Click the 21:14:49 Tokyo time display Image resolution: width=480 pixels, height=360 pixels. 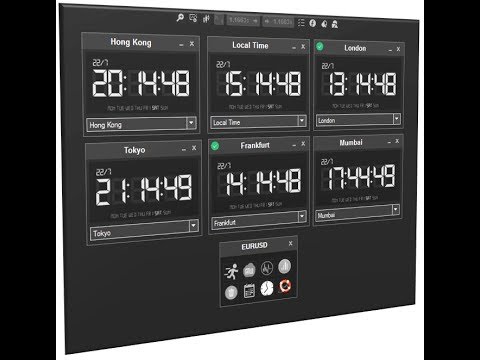(144, 189)
